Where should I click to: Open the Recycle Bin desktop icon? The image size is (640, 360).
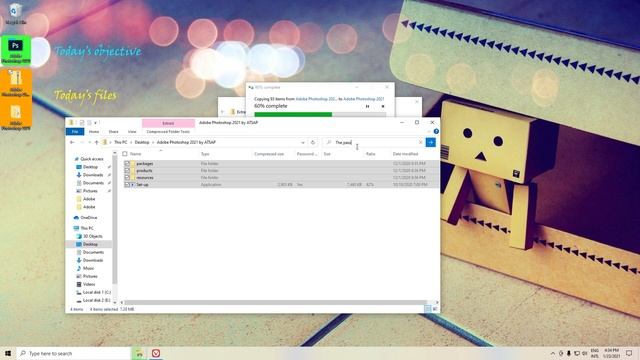16,13
